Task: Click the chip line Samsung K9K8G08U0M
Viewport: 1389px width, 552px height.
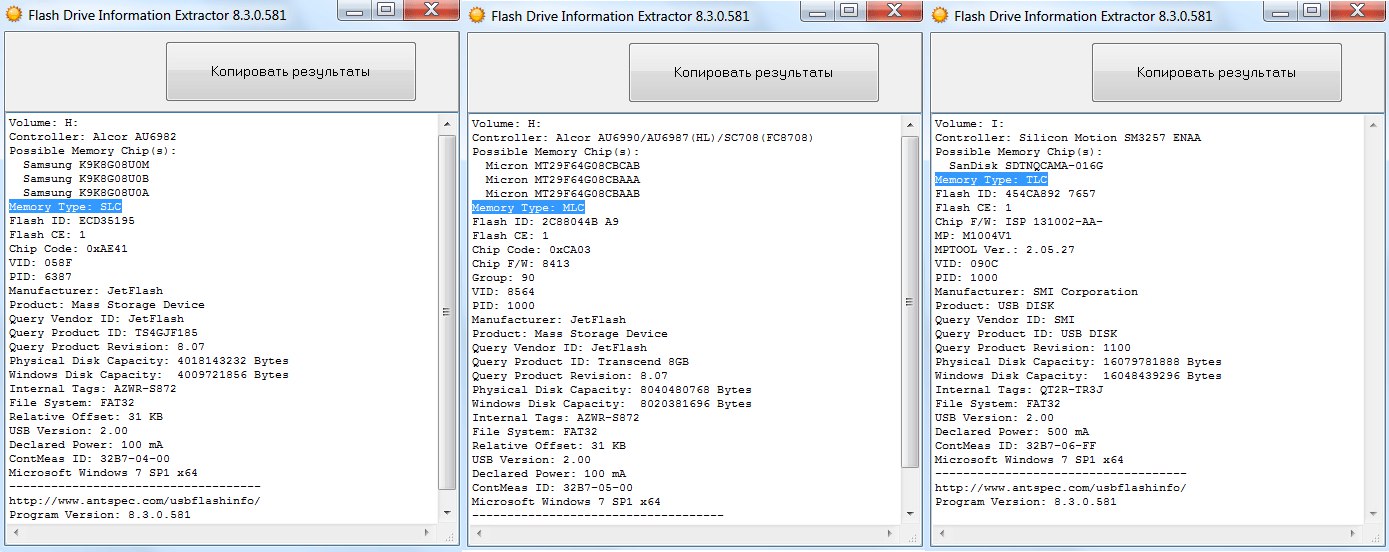Action: pos(86,164)
